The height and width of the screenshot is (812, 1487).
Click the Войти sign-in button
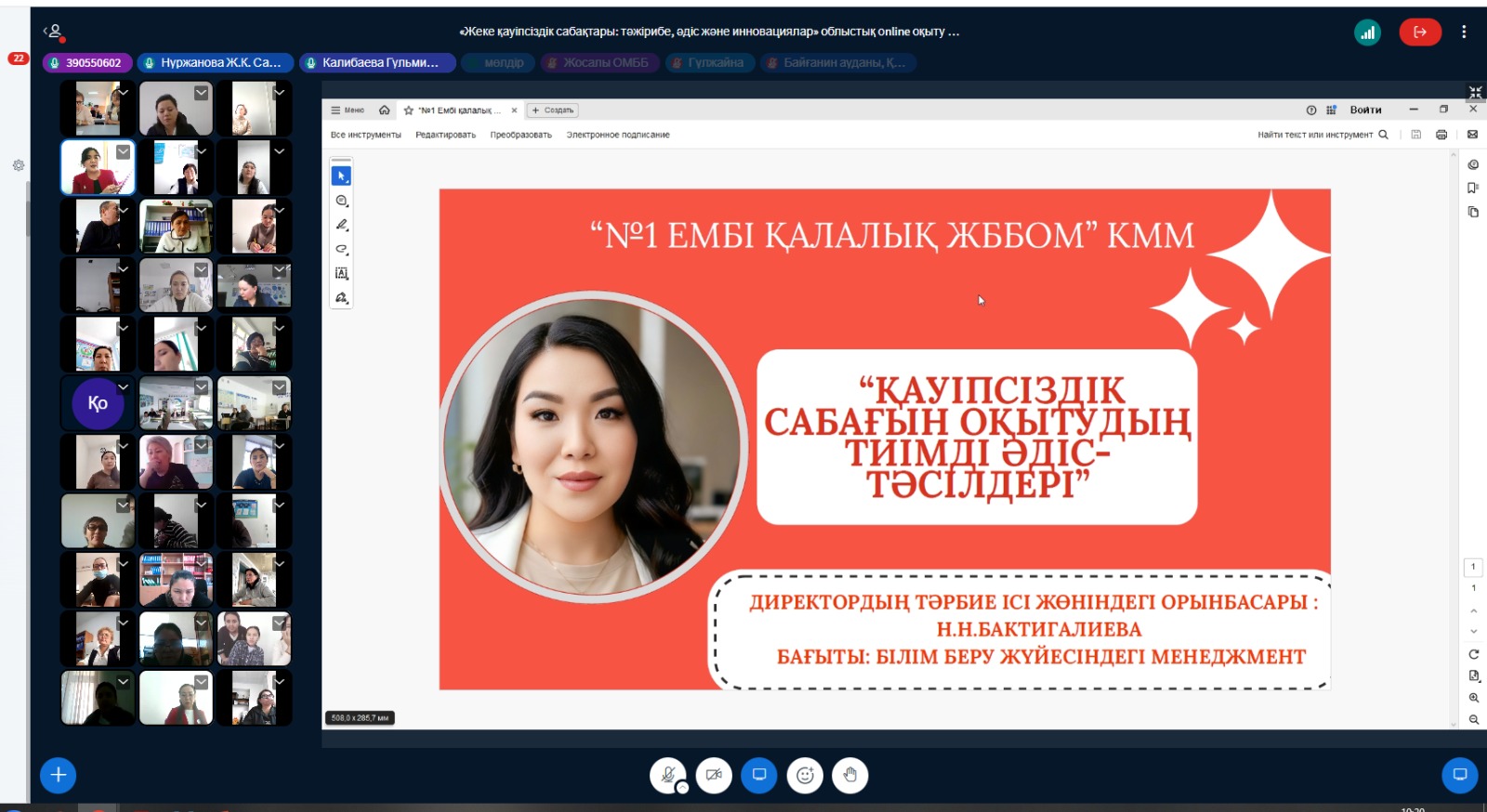pos(1365,110)
